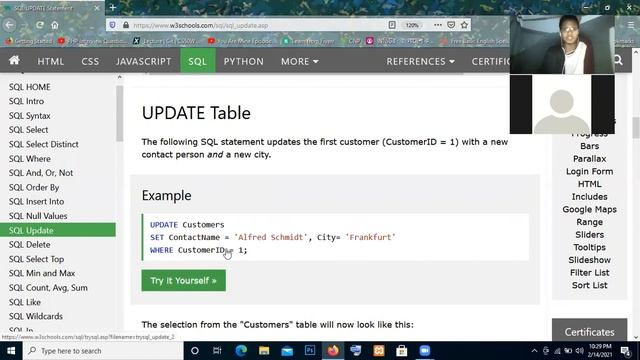This screenshot has height=360, width=640.
Task: Open SQL Wildcards lesson
Action: 36,316
